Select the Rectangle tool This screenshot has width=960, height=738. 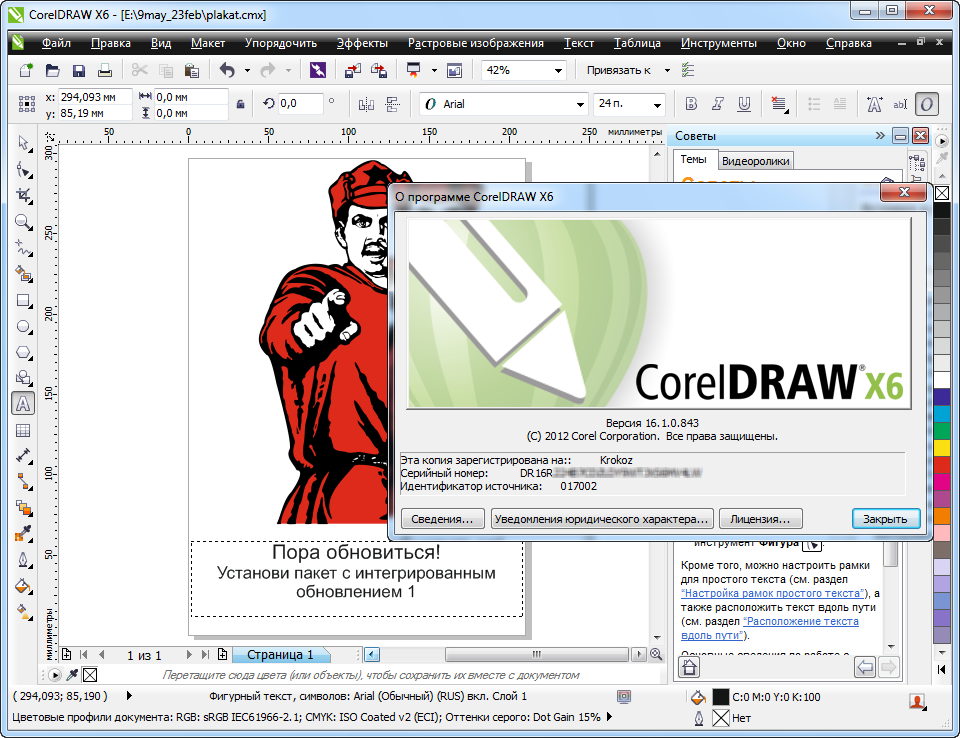[x=22, y=299]
